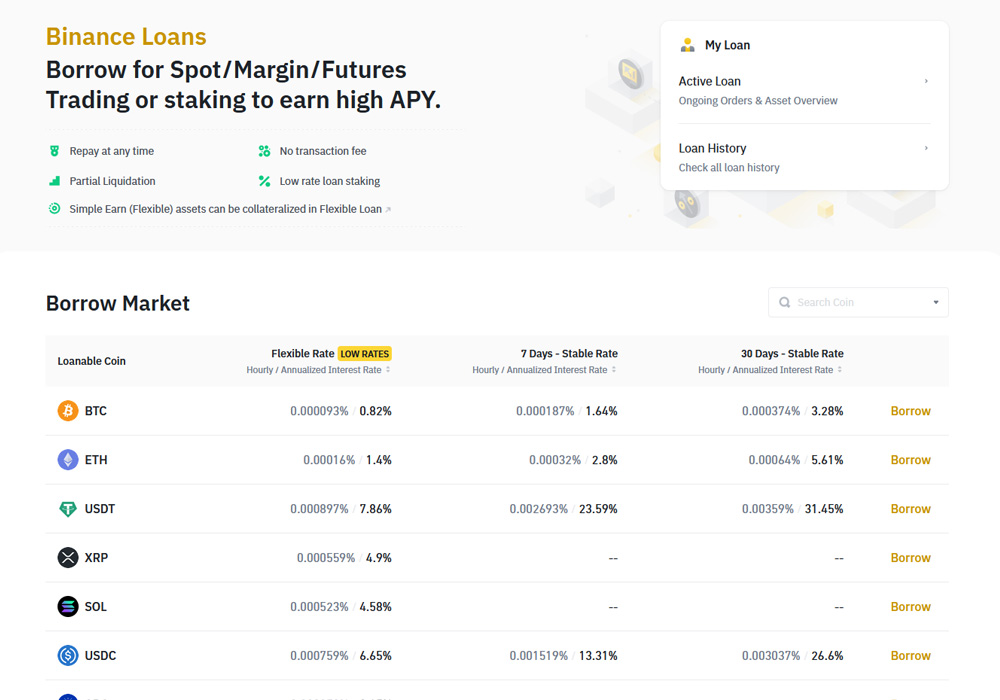Click the search magnifier icon

785,301
